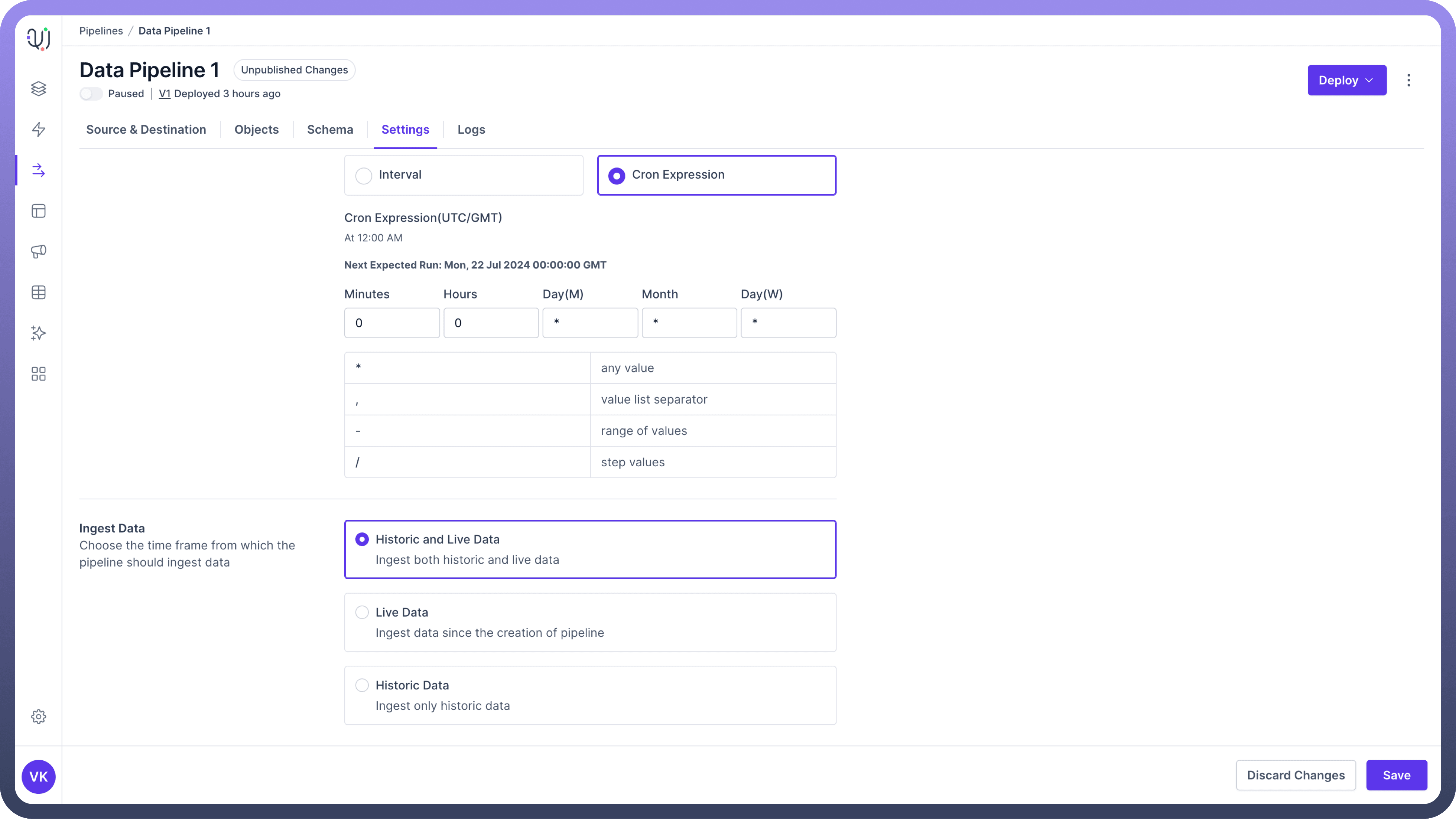This screenshot has height=819, width=1456.
Task: Open the three-dot more options menu
Action: 1408,80
